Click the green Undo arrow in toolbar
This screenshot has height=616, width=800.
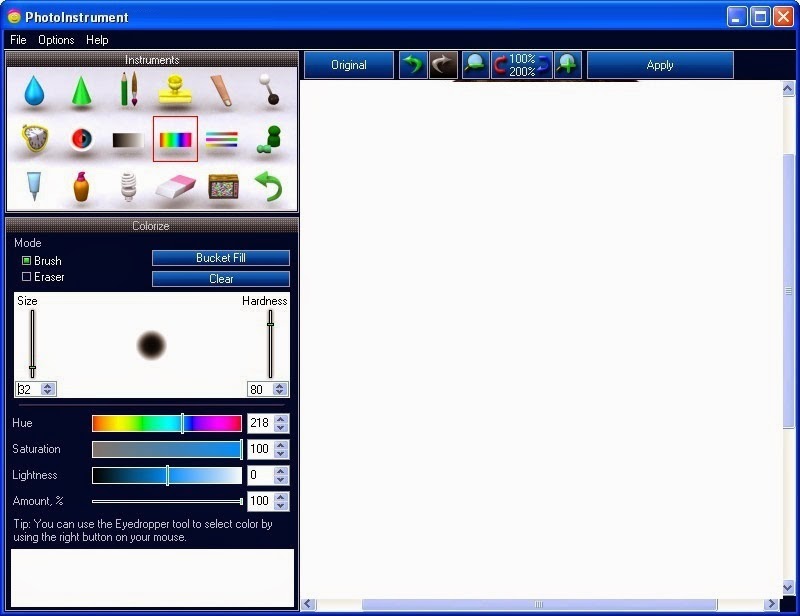[413, 65]
